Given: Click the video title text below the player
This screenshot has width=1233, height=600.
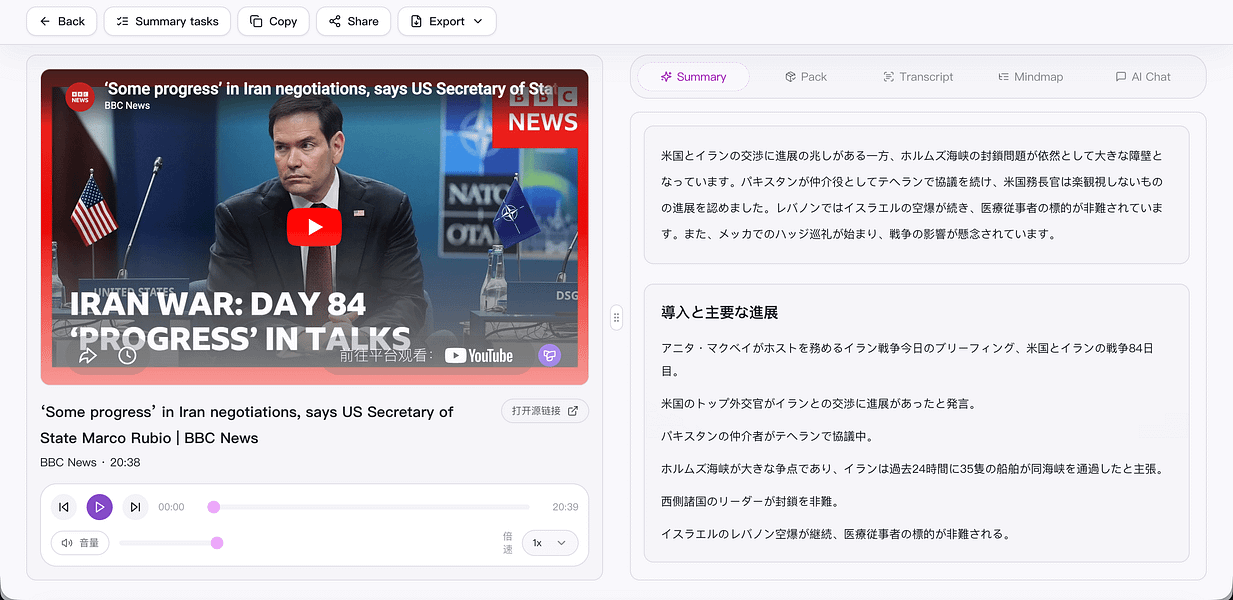Looking at the screenshot, I should click(247, 425).
